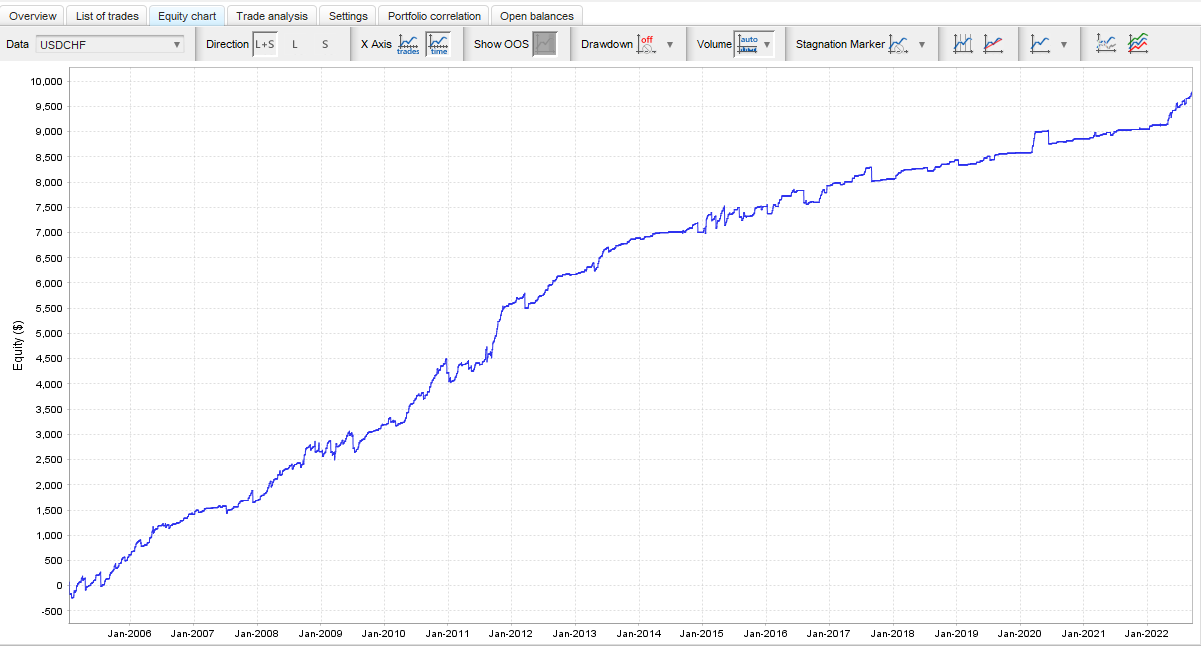This screenshot has width=1201, height=646.
Task: Expand the Drawdown dropdown arrow
Action: click(x=670, y=44)
